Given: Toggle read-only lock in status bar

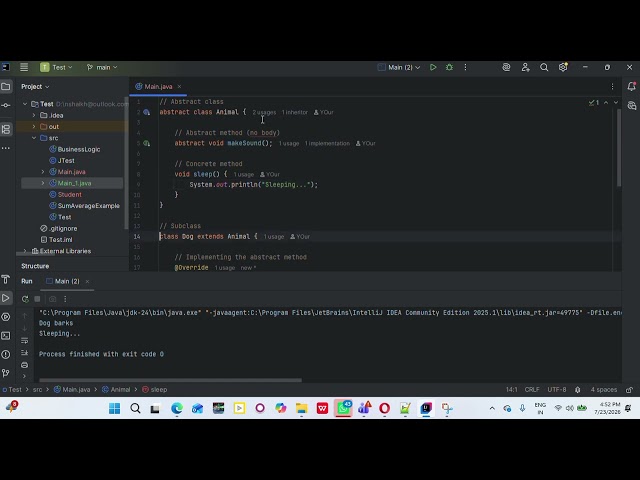Looking at the screenshot, I should (x=630, y=390).
